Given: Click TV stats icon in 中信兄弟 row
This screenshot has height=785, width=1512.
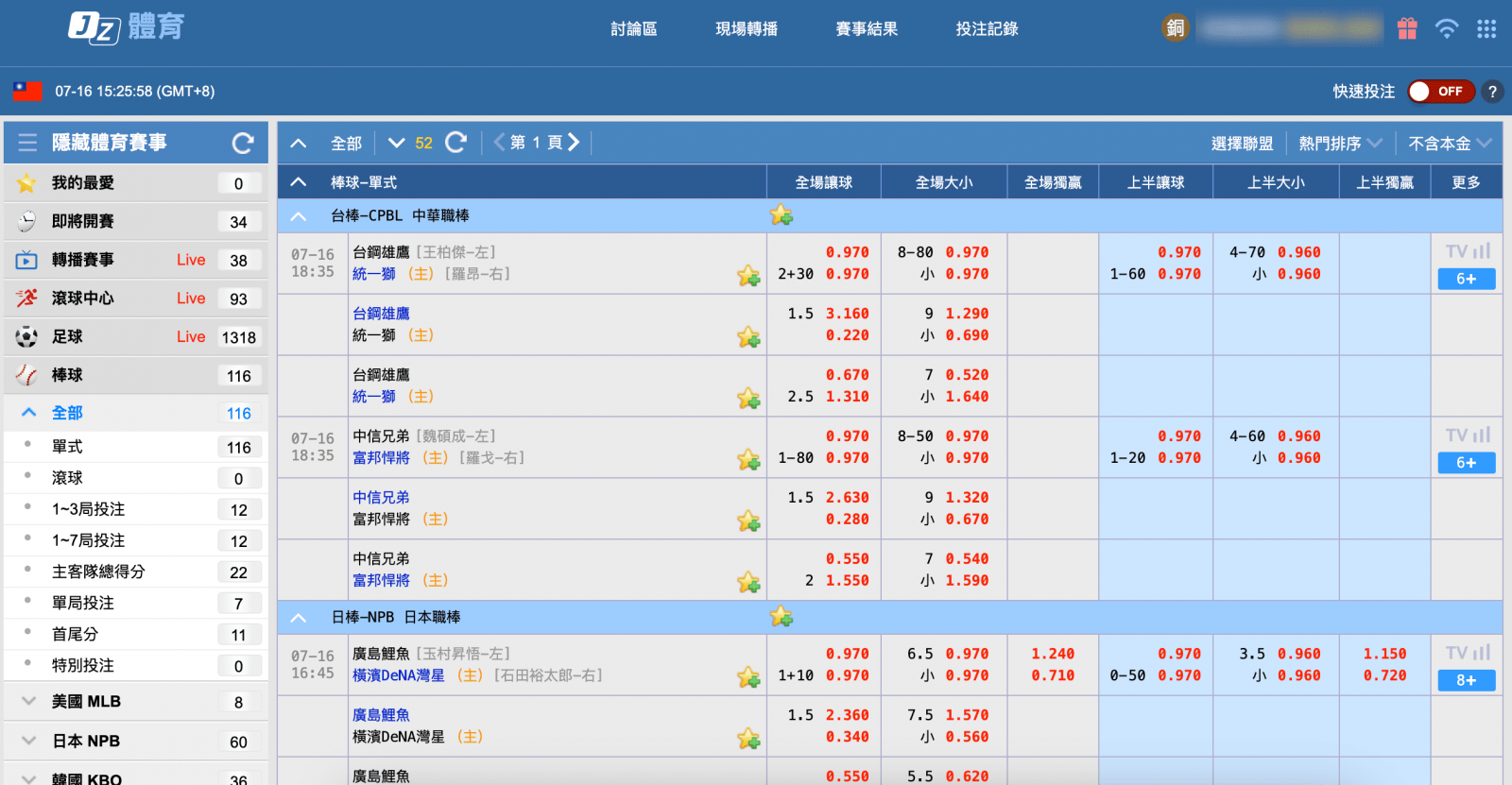Looking at the screenshot, I should click(1468, 435).
